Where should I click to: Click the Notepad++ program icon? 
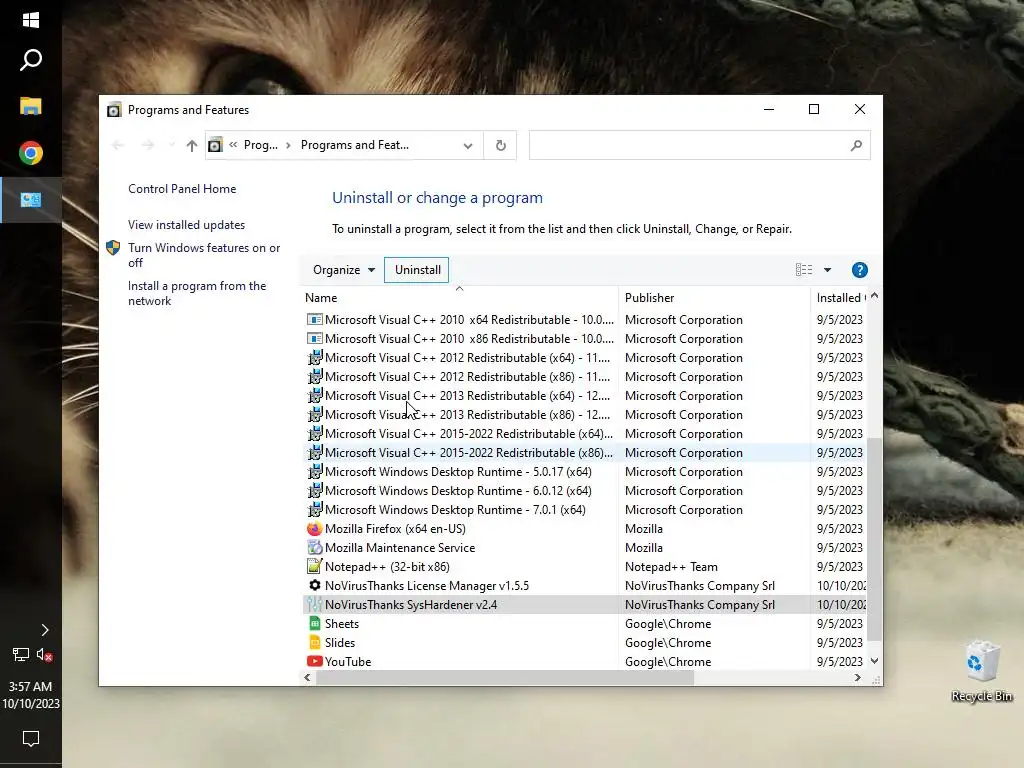[x=315, y=567]
